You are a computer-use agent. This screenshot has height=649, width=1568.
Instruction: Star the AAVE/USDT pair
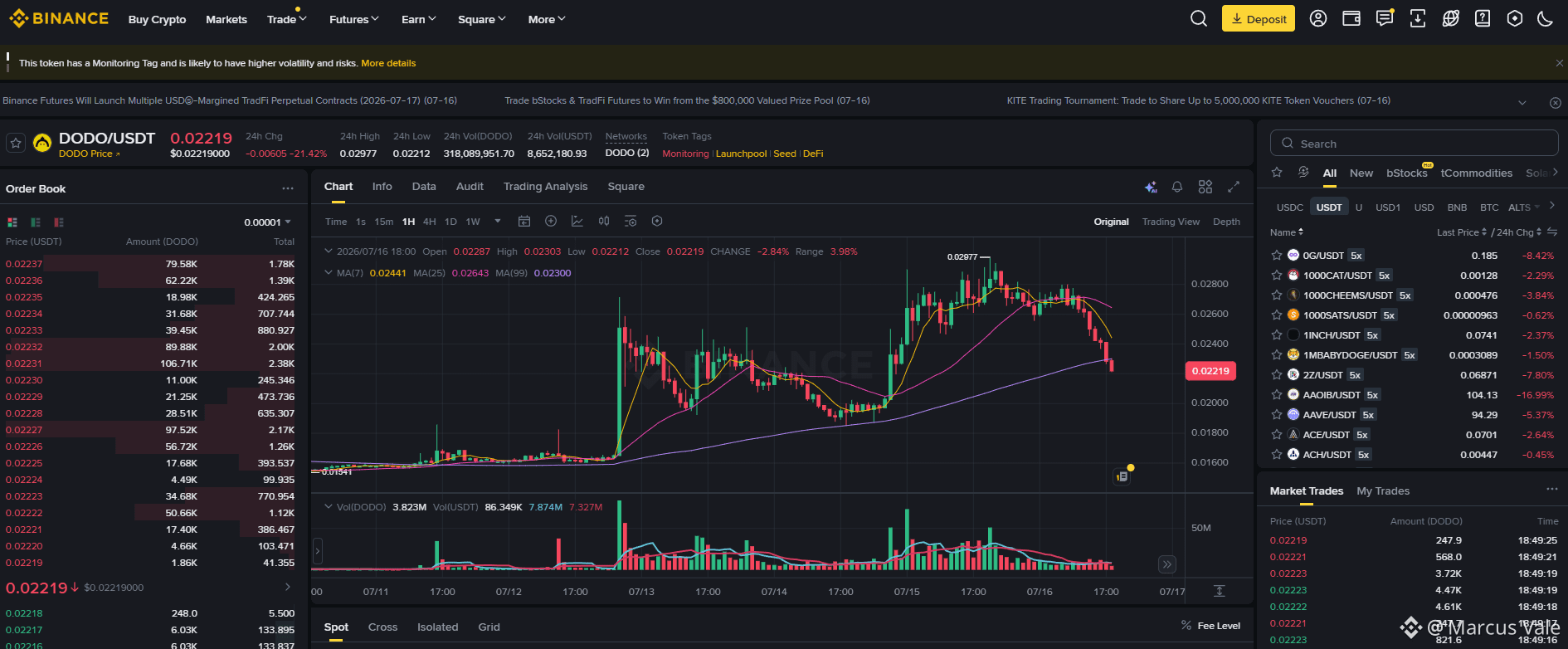click(1277, 415)
